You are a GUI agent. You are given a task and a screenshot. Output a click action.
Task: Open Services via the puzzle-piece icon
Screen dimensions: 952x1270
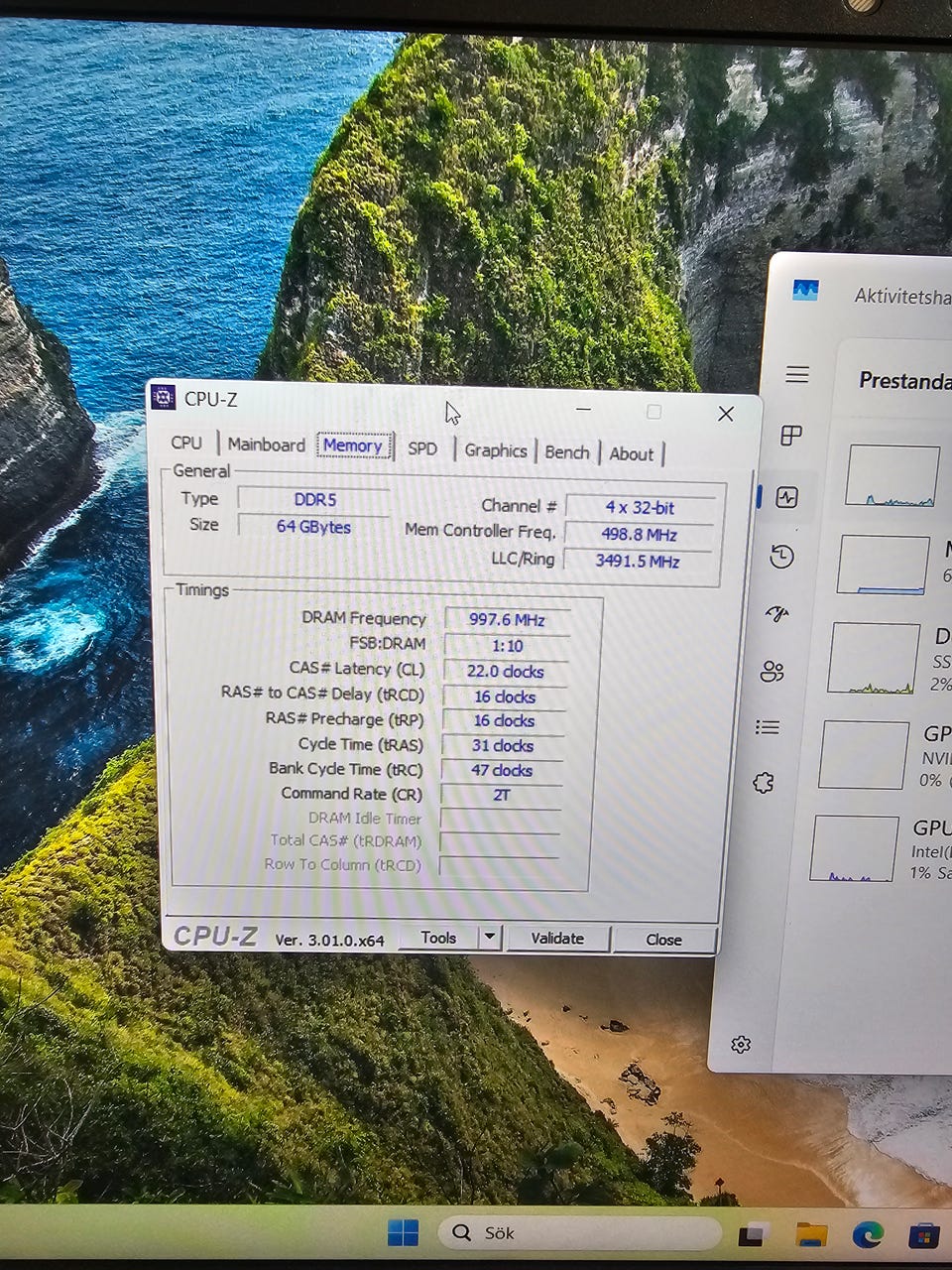coord(763,783)
